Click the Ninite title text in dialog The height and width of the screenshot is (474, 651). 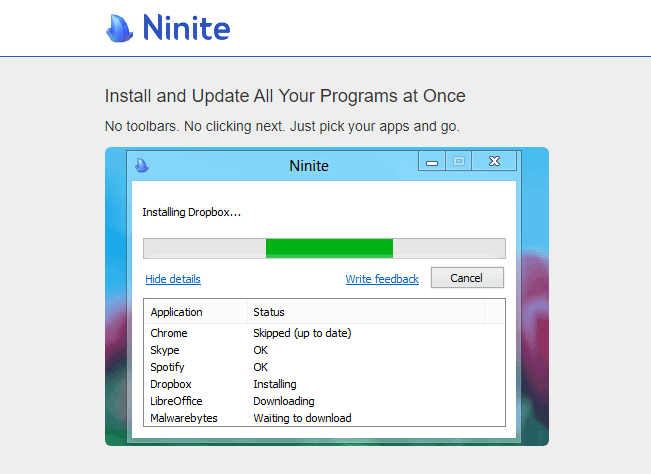coord(309,166)
